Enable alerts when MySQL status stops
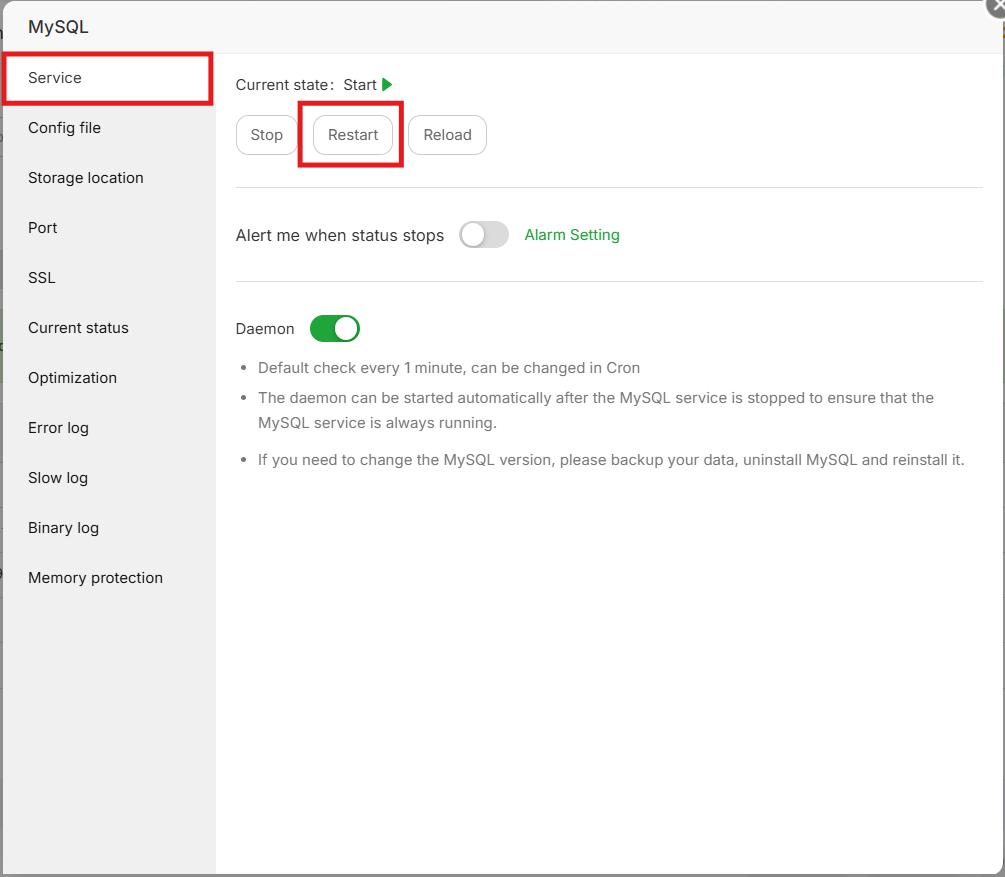This screenshot has height=877, width=1005. coord(484,234)
